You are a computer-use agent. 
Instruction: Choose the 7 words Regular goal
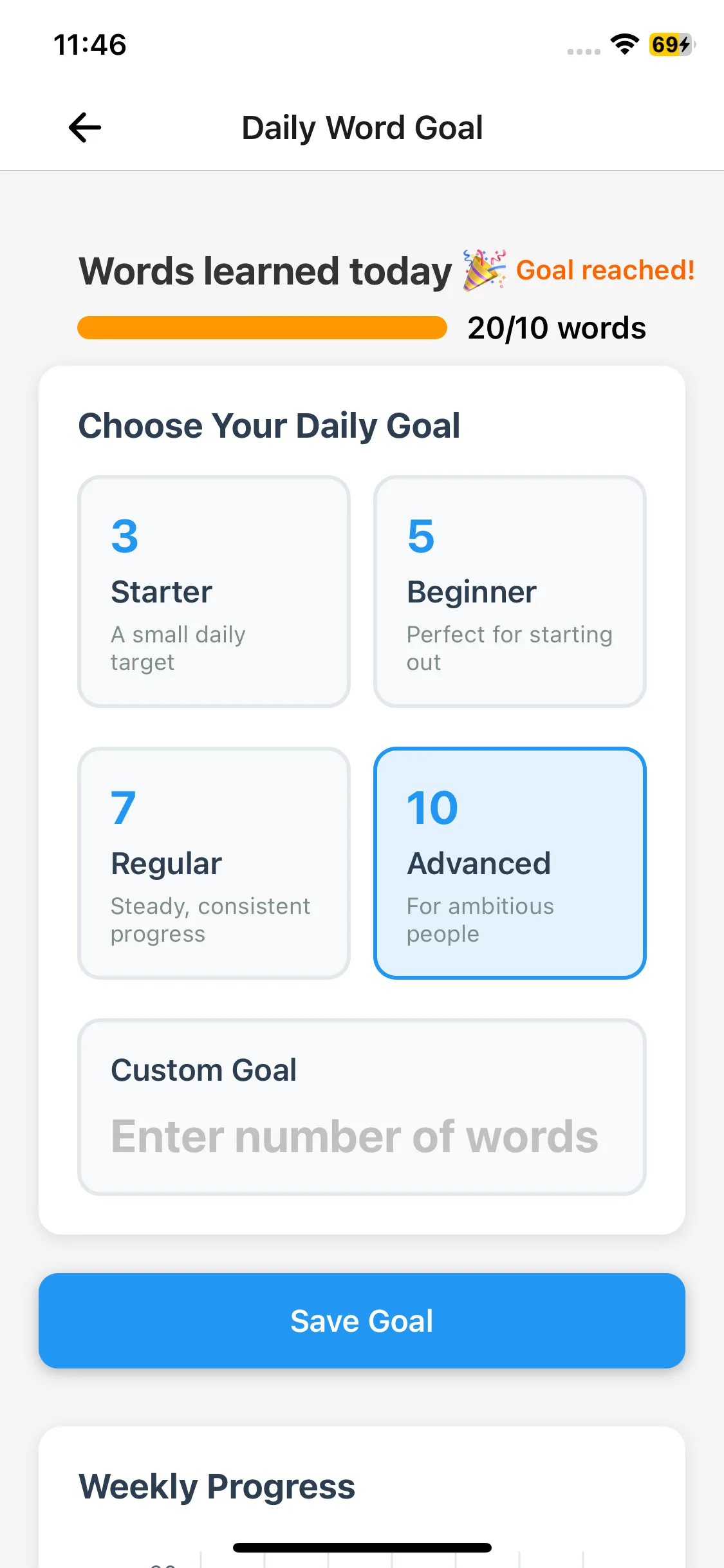click(214, 863)
